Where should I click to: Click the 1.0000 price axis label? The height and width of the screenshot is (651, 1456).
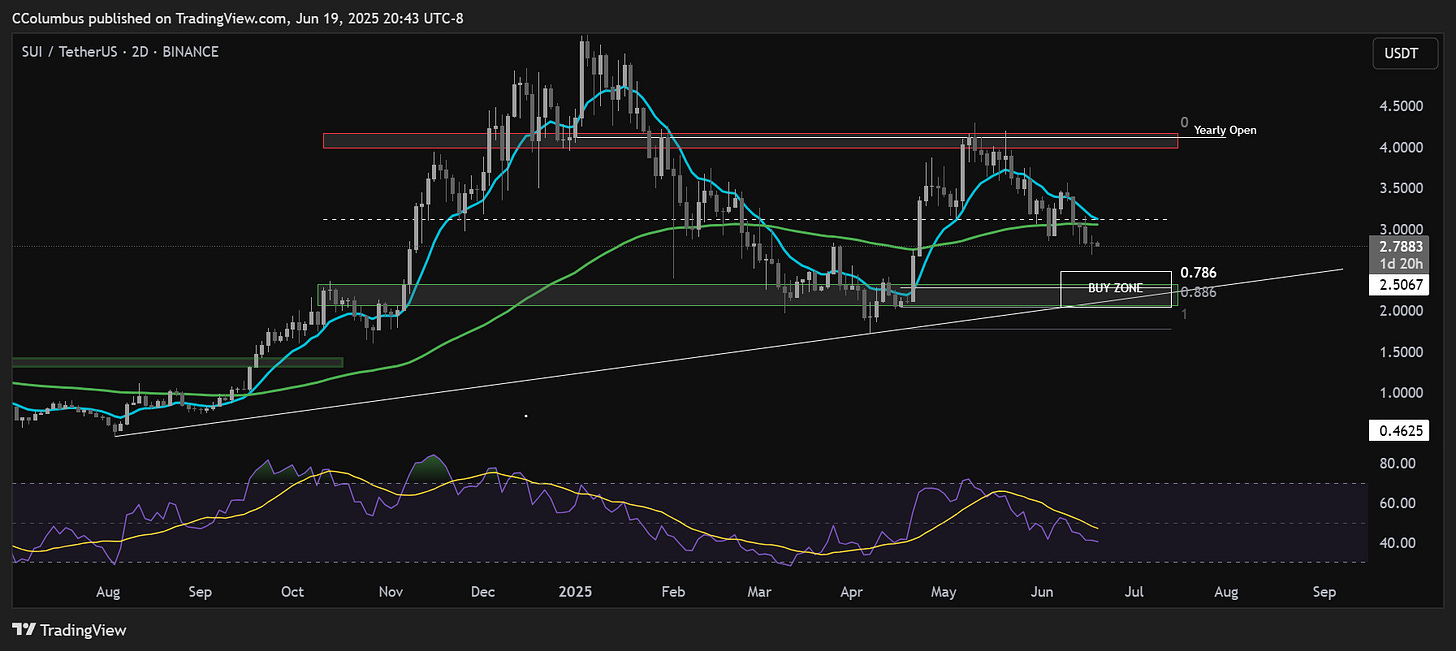pos(1400,393)
